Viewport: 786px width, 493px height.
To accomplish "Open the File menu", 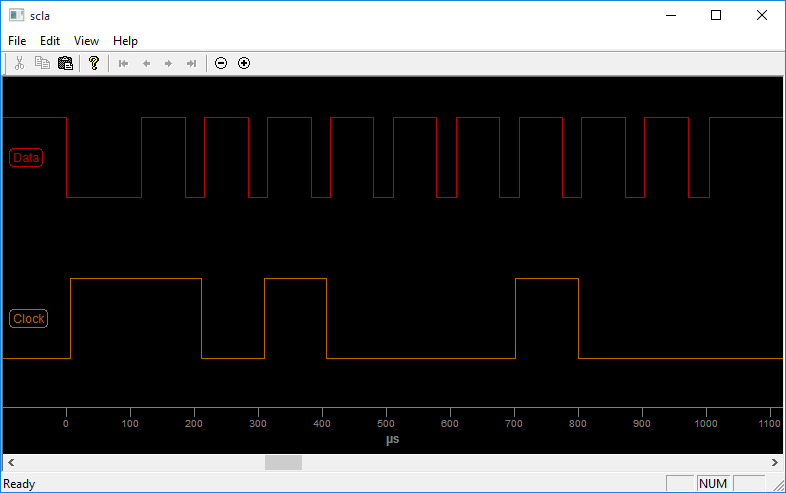I will click(17, 41).
